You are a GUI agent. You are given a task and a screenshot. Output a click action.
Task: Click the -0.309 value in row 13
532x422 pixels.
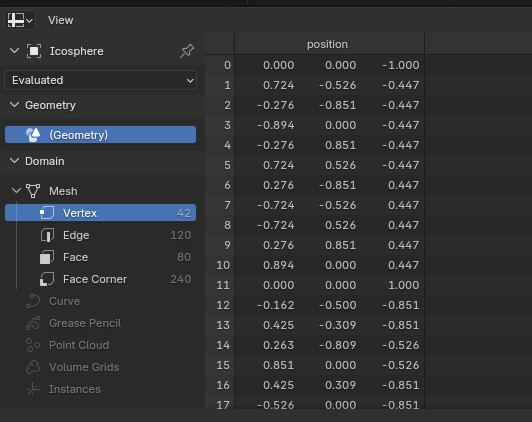pyautogui.click(x=338, y=325)
